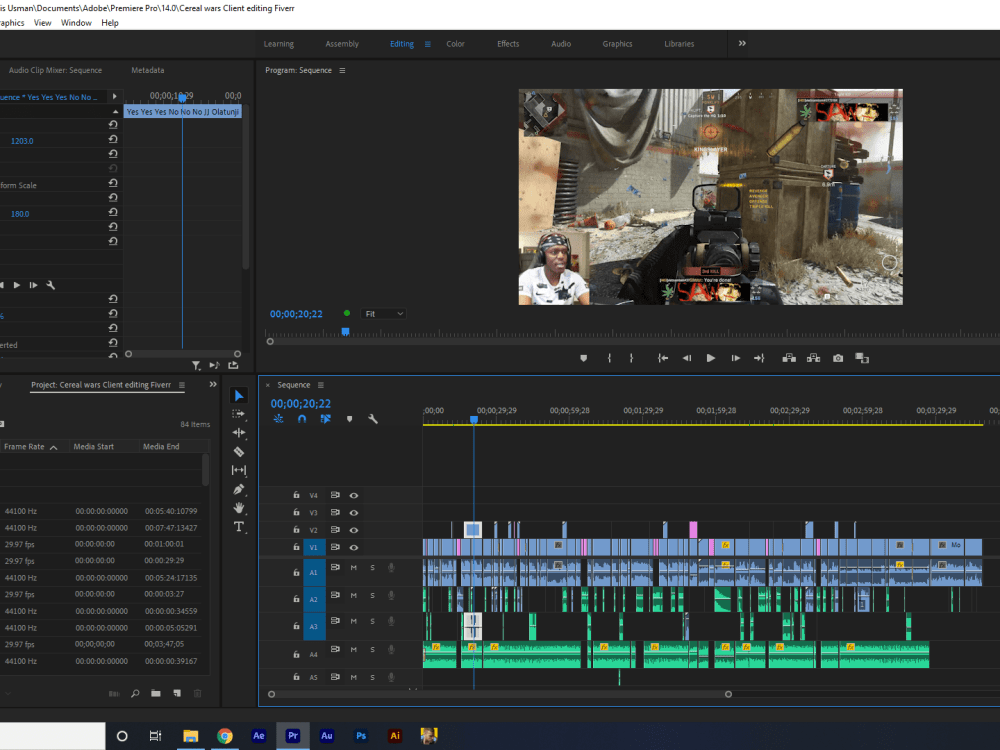
Task: Click timeline horizontal zoom scrollbar handle
Action: click(x=728, y=694)
